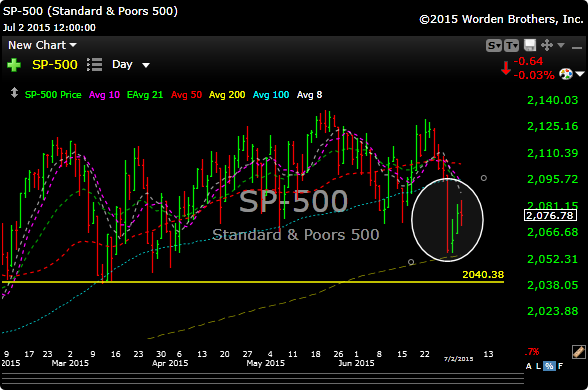588x390 pixels.
Task: Click the yellow Avg 200 legend label
Action: (x=227, y=94)
